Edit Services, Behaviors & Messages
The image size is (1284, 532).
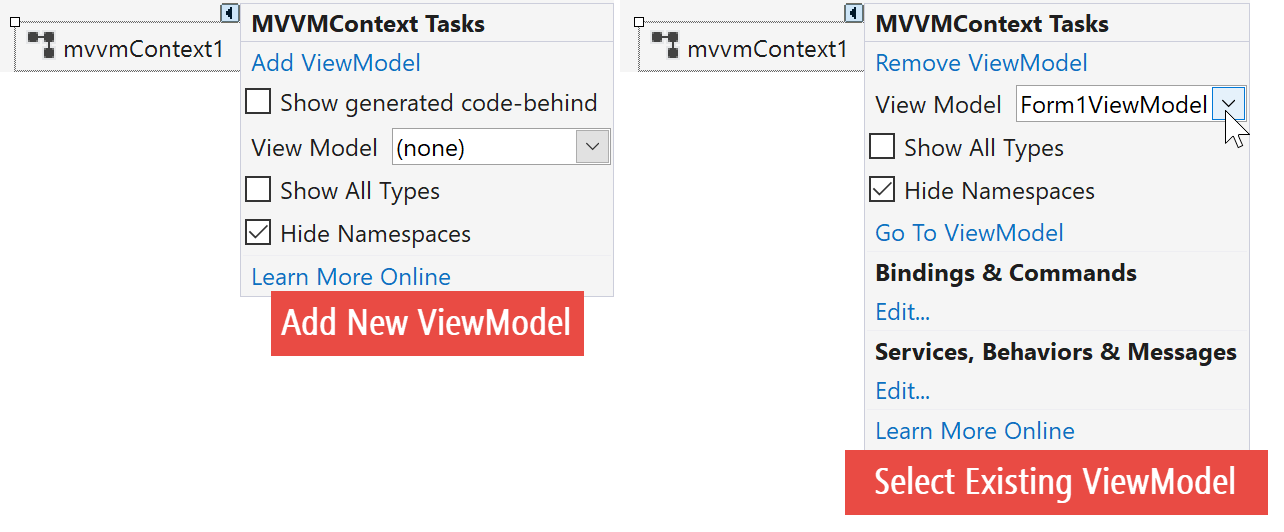pos(902,391)
